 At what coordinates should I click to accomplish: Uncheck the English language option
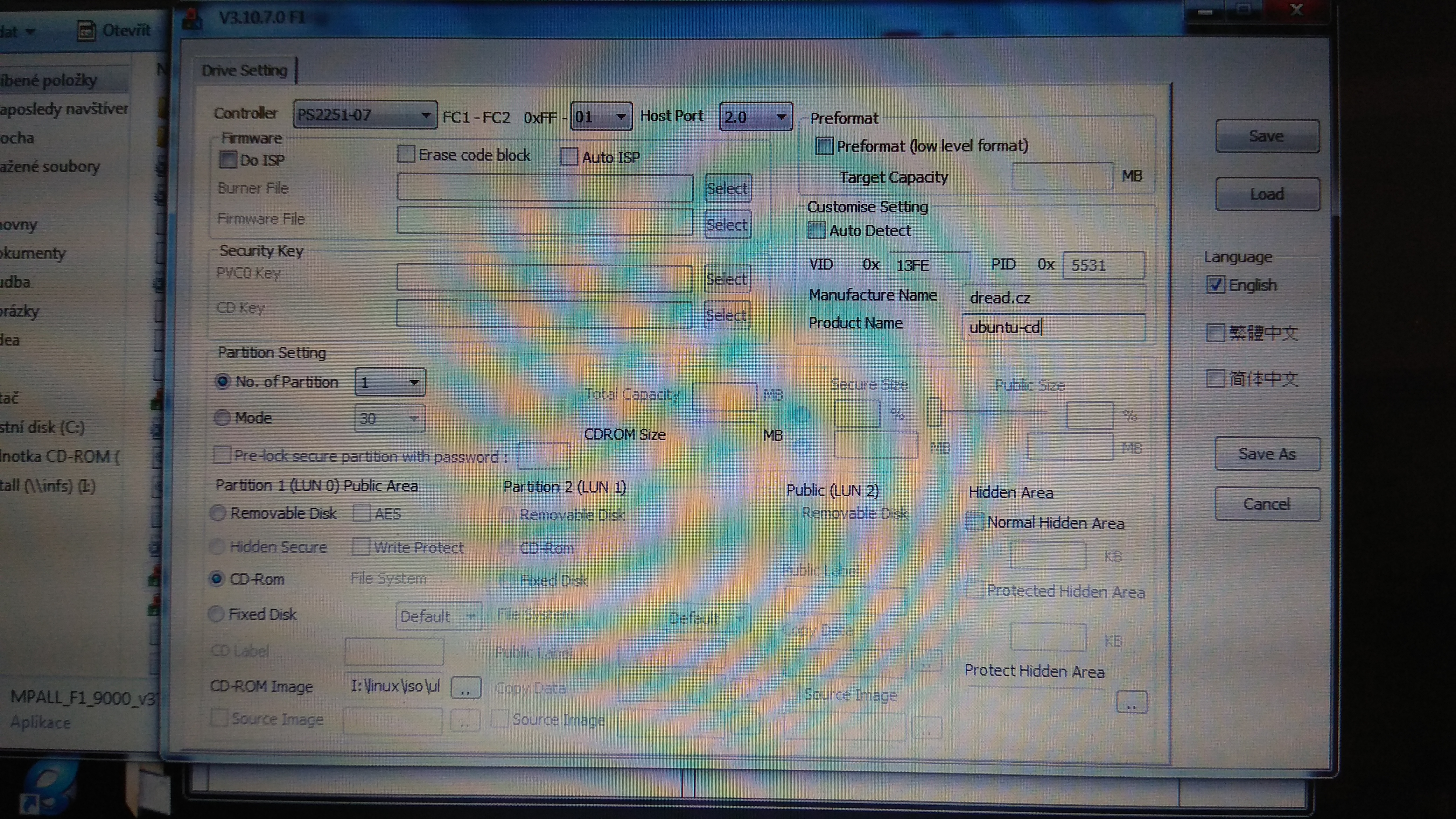[1215, 284]
